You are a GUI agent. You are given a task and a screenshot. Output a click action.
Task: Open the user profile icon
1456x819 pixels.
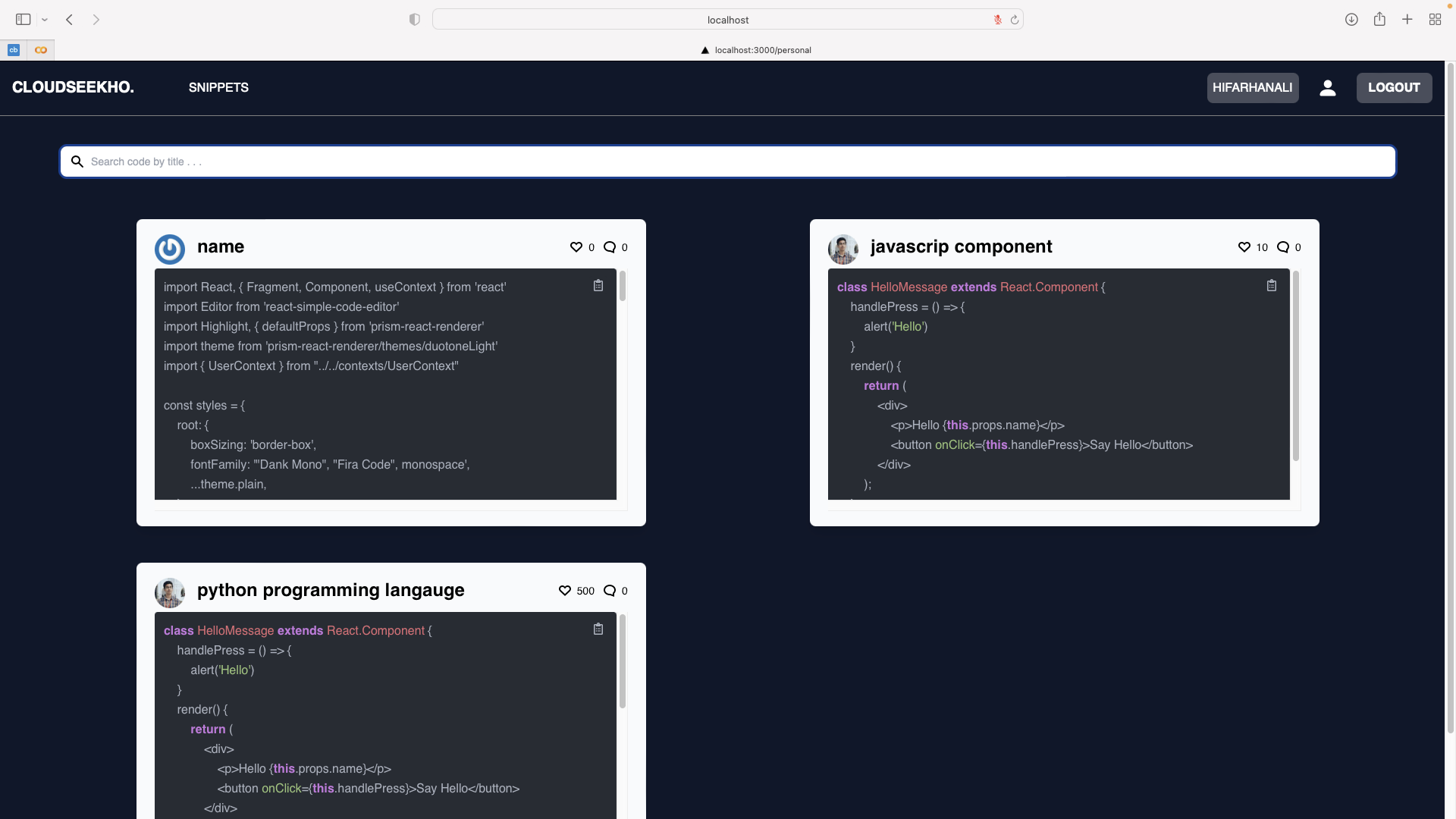pos(1327,88)
